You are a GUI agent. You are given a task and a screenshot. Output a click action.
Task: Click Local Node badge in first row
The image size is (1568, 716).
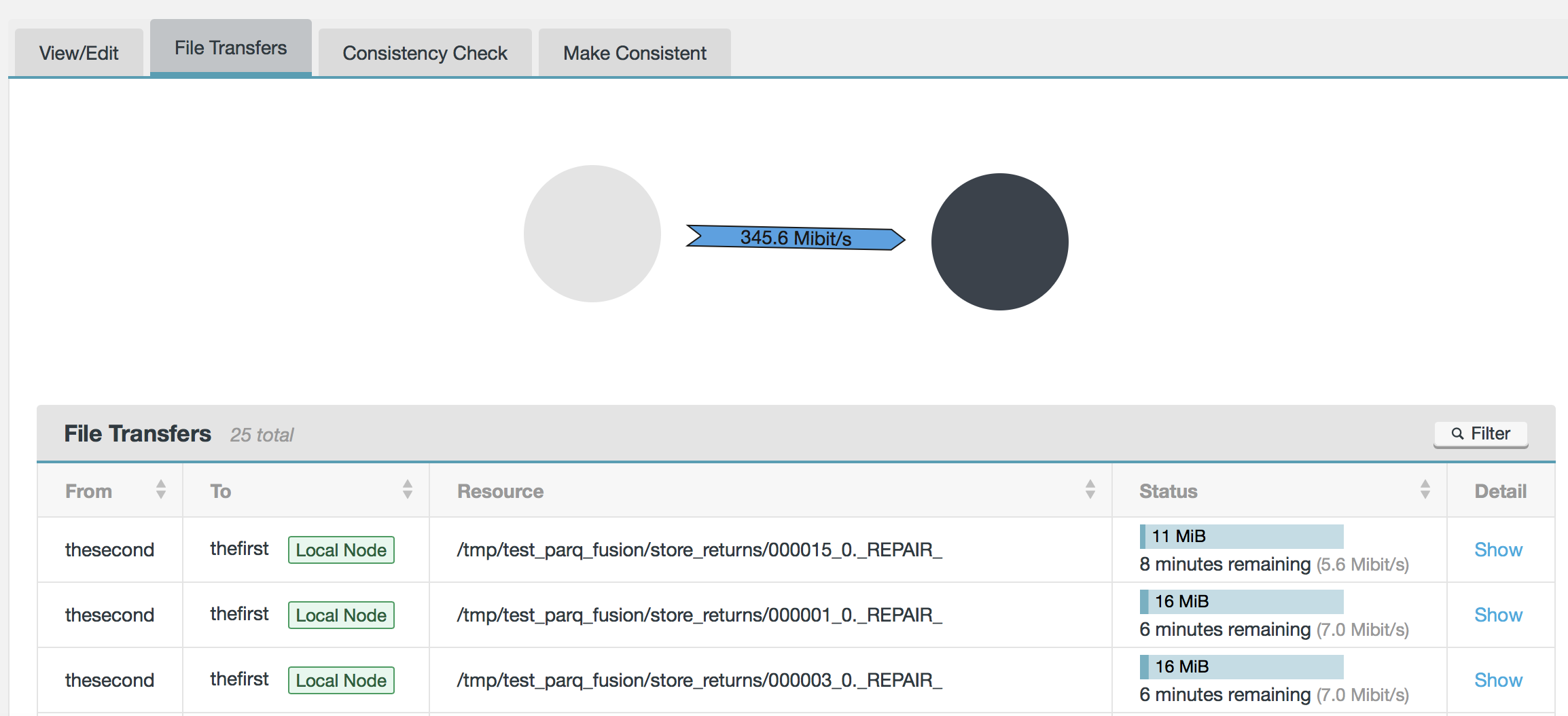341,550
